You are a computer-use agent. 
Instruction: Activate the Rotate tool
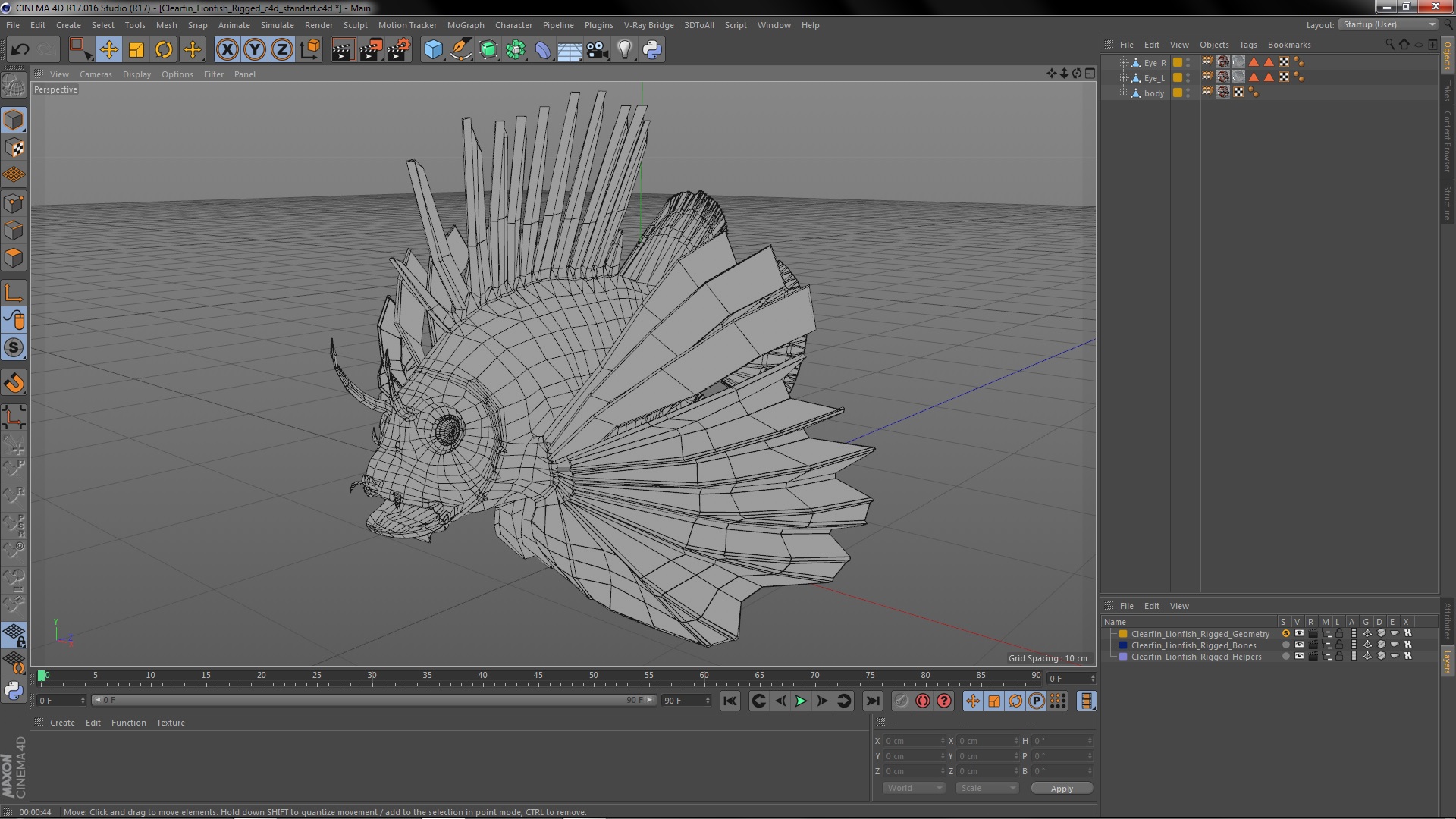point(164,50)
